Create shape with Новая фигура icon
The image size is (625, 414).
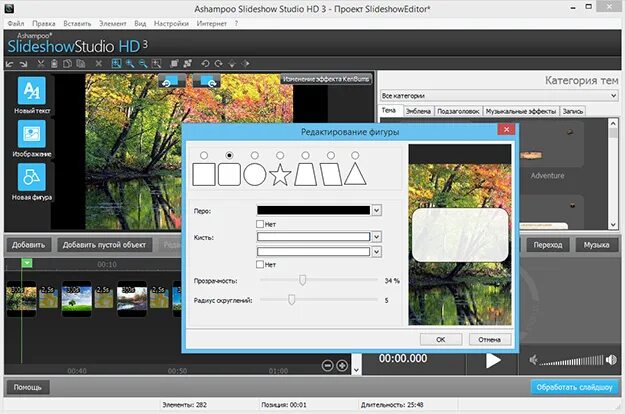click(31, 177)
